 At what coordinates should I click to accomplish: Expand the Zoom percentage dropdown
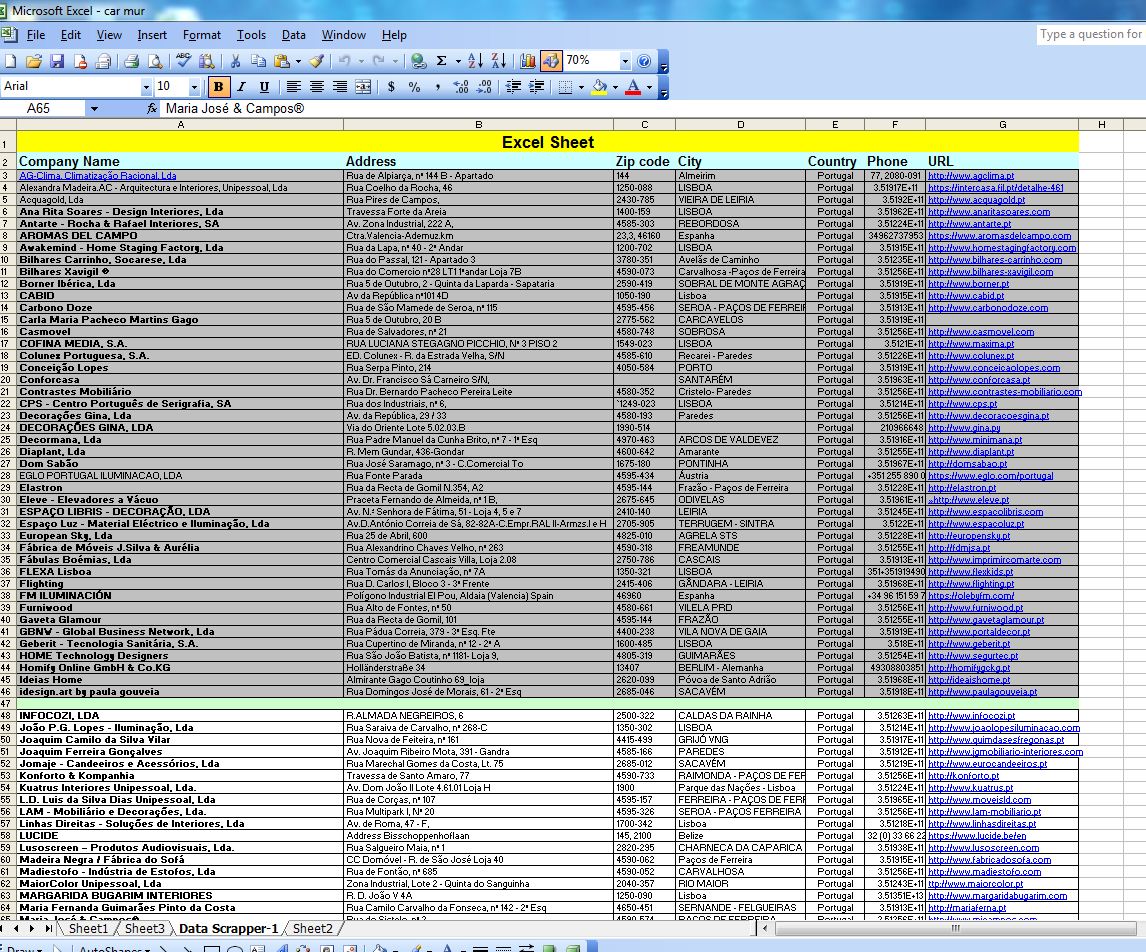pos(625,62)
